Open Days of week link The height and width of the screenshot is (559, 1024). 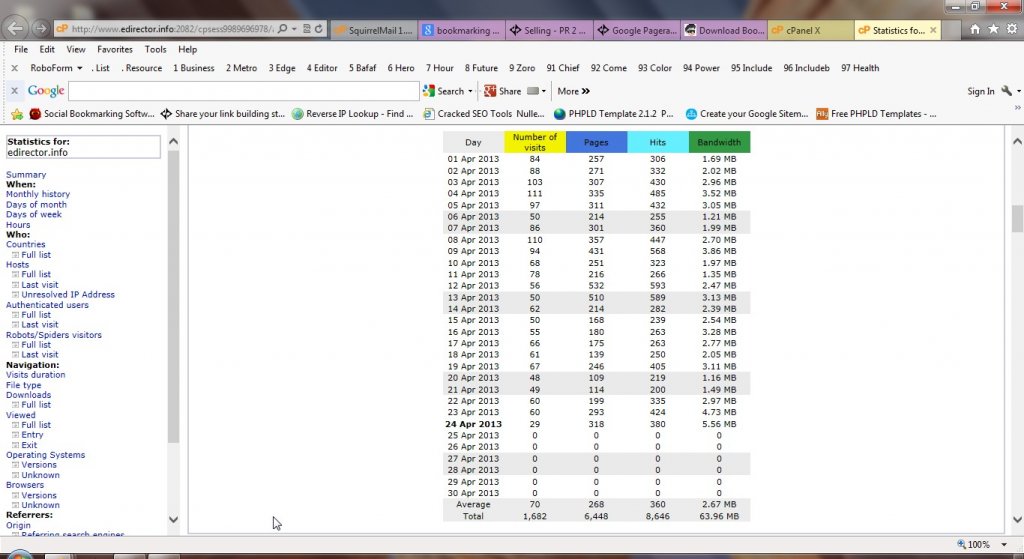[34, 214]
